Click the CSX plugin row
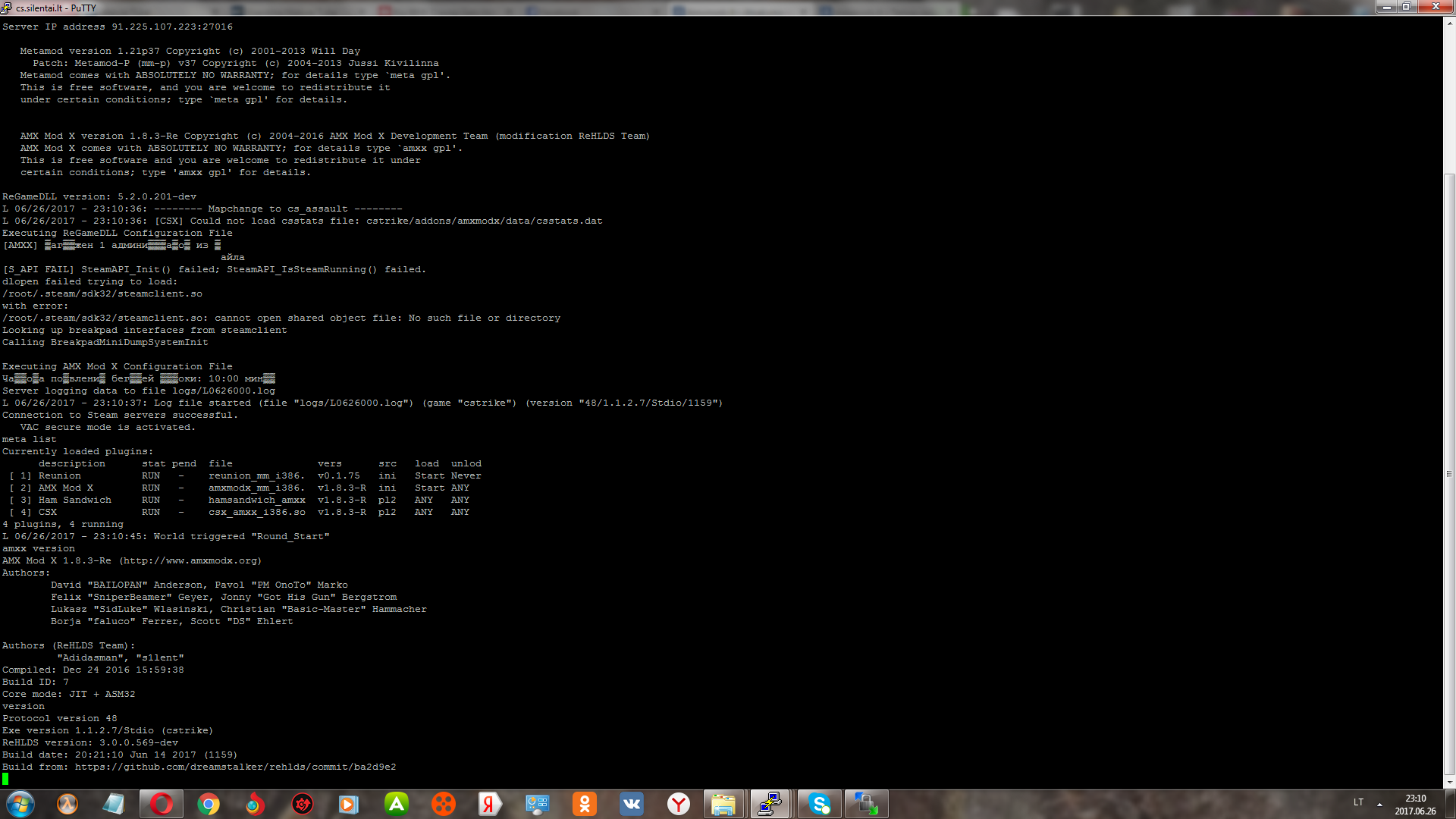 click(239, 512)
